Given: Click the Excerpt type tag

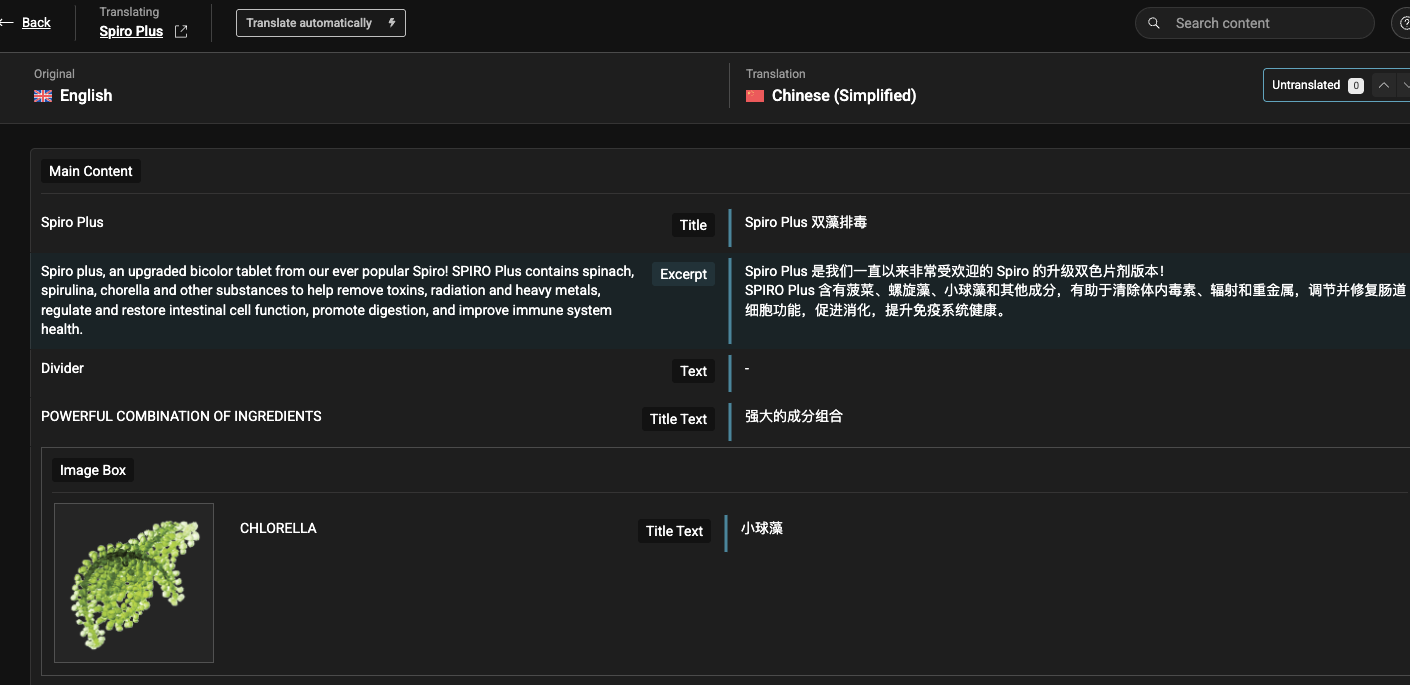Looking at the screenshot, I should [684, 274].
